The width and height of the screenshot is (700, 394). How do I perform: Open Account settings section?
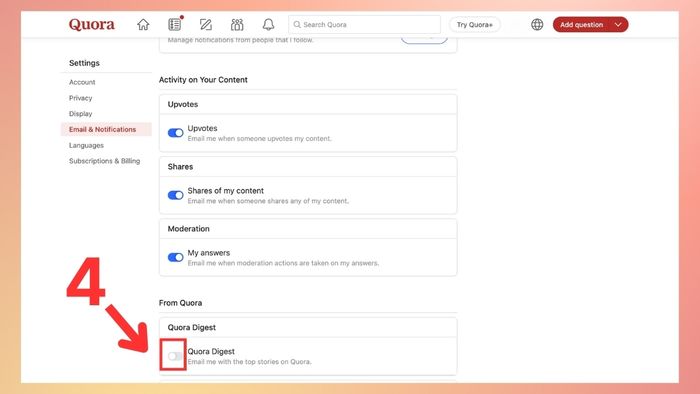click(82, 82)
